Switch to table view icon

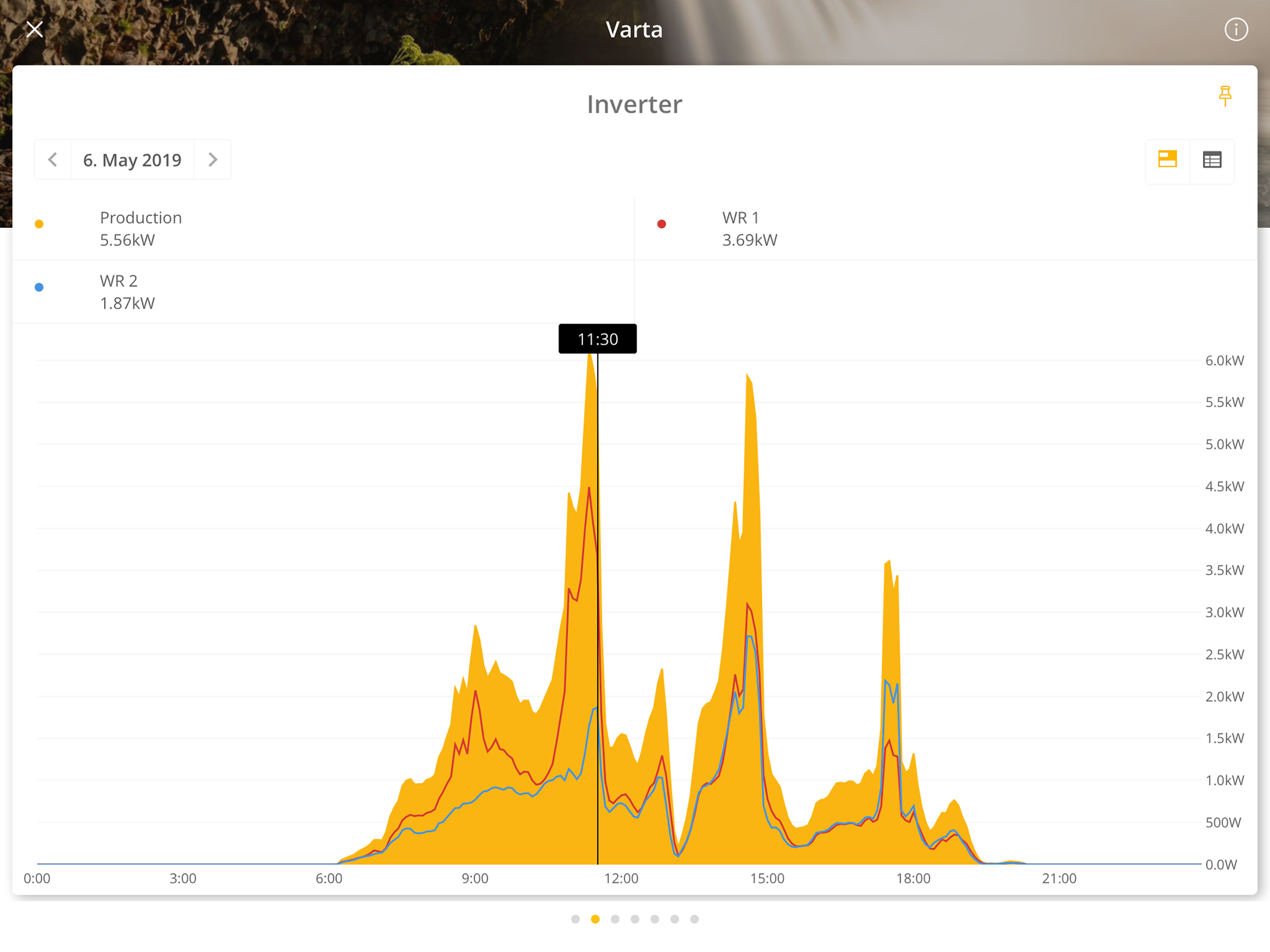[x=1211, y=159]
